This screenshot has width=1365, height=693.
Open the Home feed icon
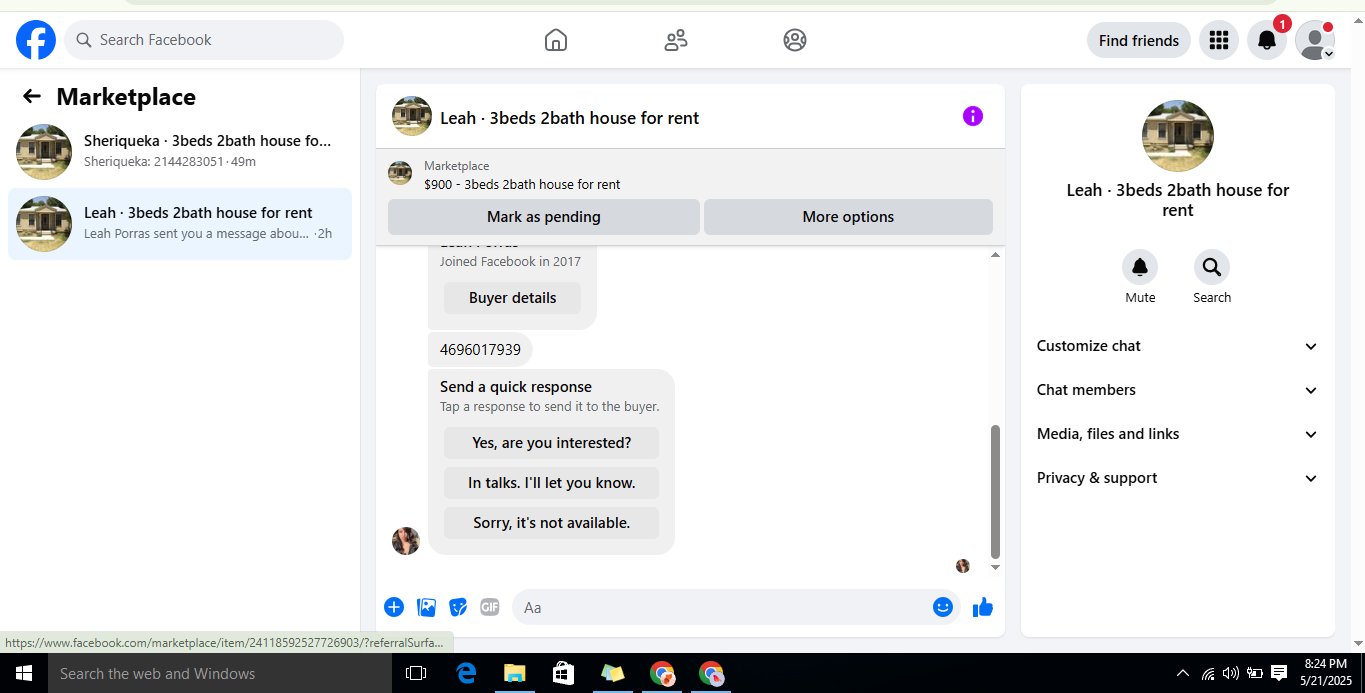(x=556, y=40)
